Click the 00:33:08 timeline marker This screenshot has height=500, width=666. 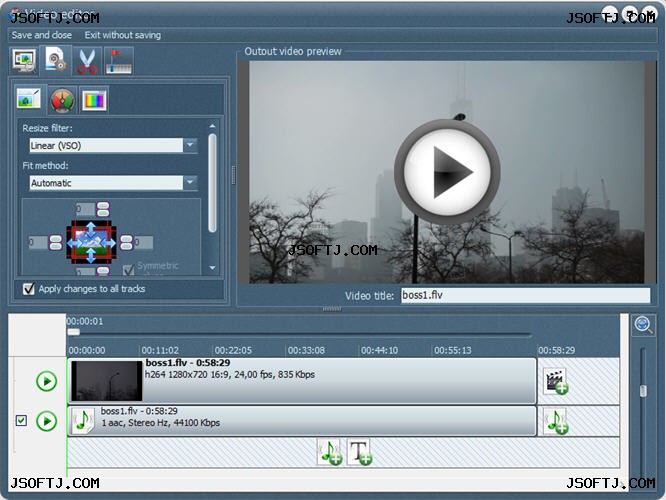tap(306, 350)
